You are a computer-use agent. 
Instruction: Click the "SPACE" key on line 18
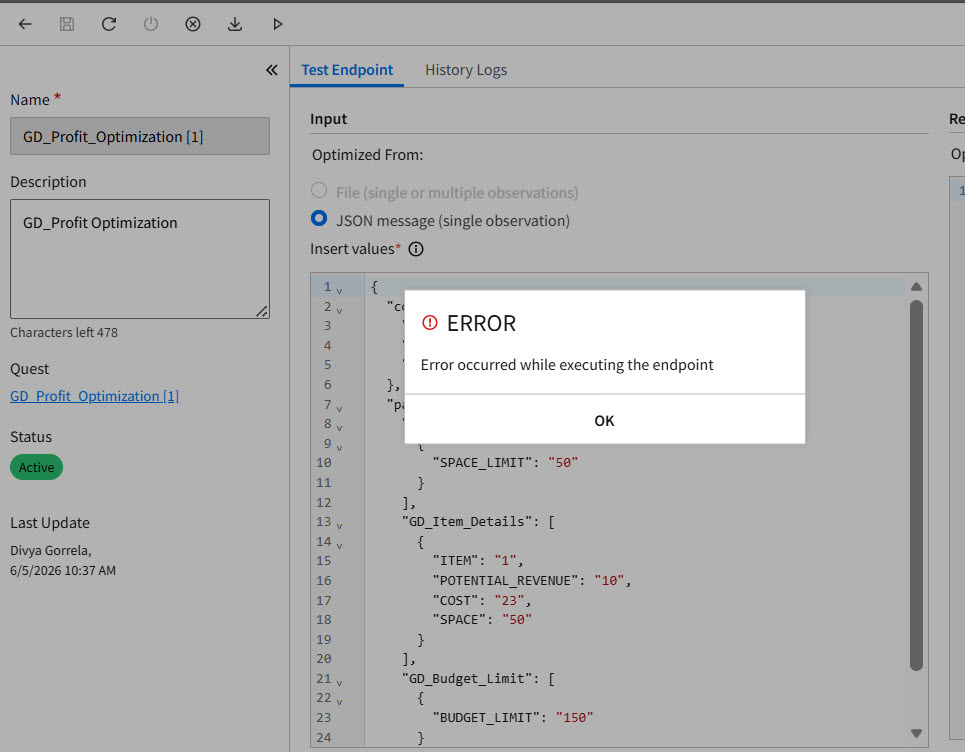459,619
